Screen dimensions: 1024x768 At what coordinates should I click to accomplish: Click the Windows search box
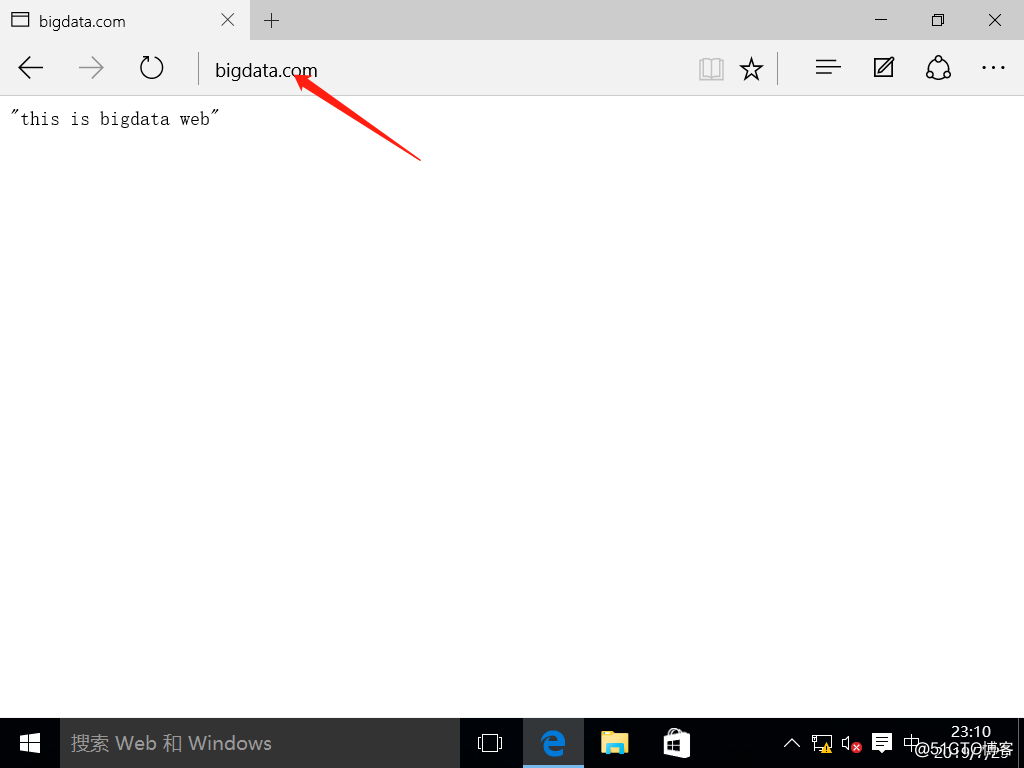[x=260, y=743]
